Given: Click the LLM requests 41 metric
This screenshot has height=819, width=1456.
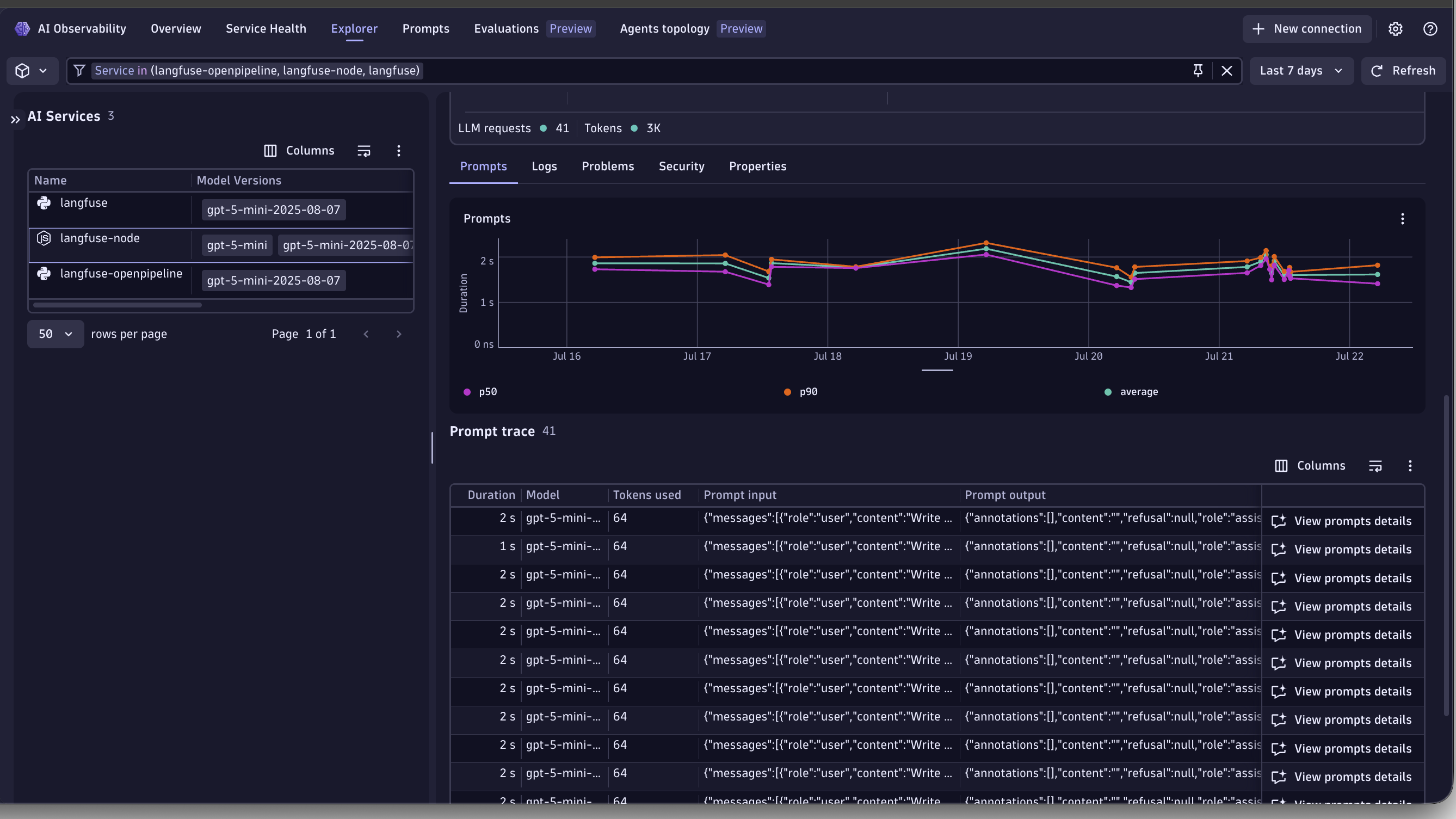Looking at the screenshot, I should tap(513, 128).
